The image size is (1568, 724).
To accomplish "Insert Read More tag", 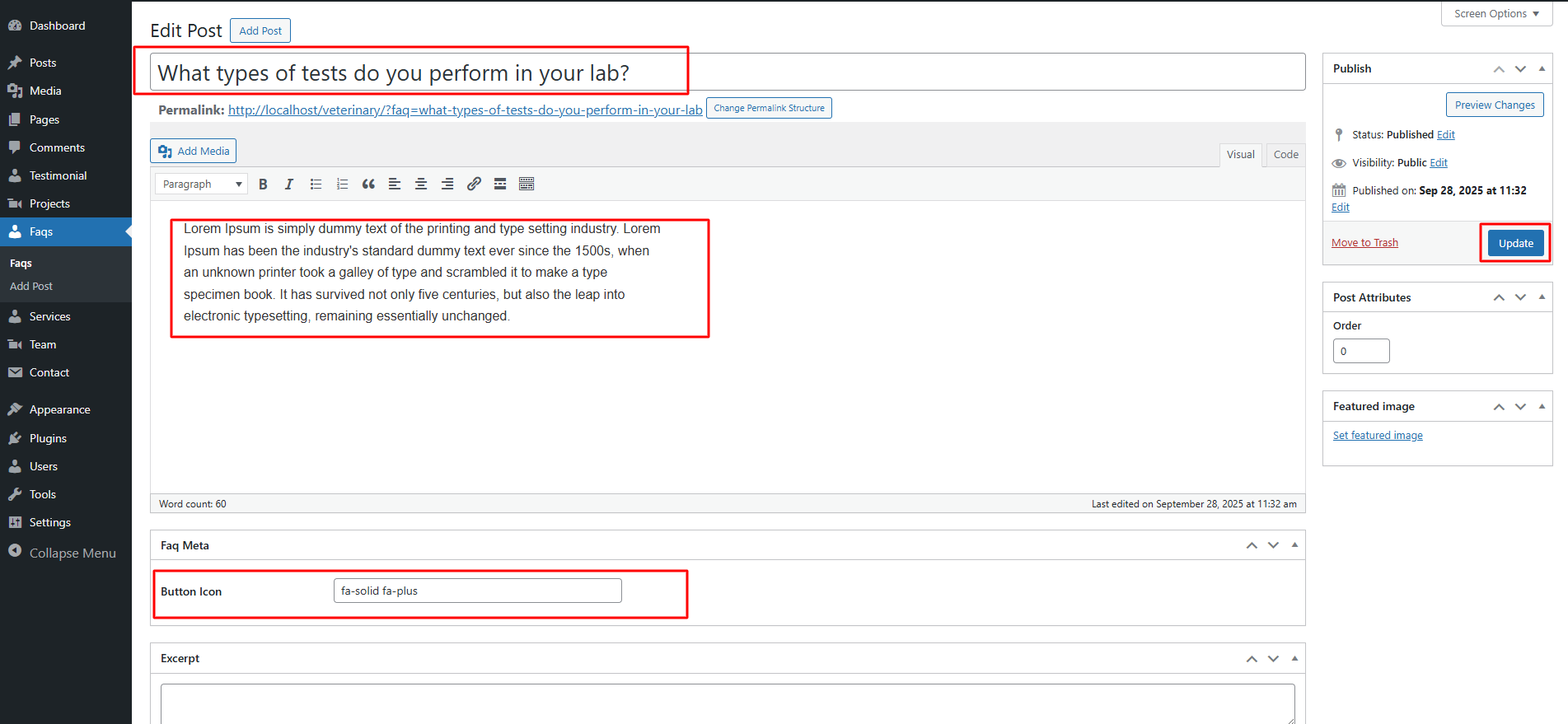I will point(500,185).
